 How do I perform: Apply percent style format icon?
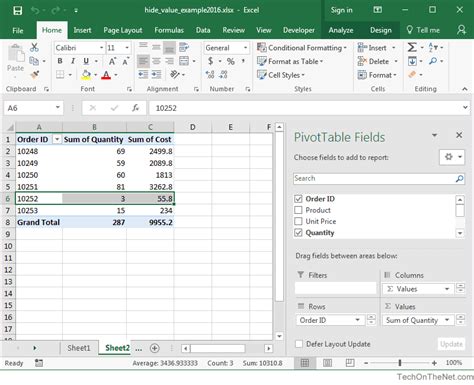tap(230, 61)
